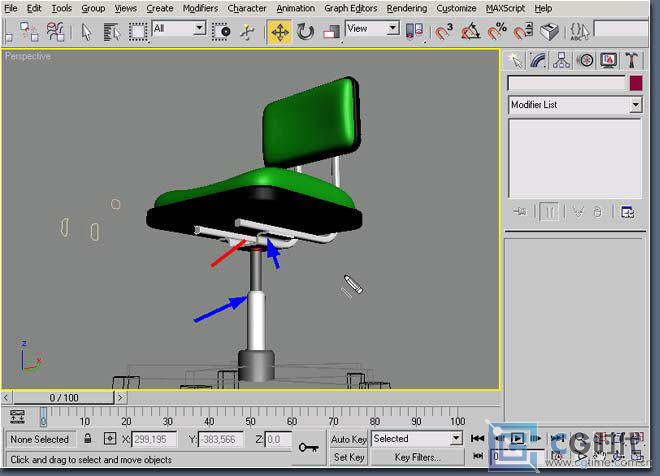
Task: Open the Animation menu
Action: coord(295,8)
